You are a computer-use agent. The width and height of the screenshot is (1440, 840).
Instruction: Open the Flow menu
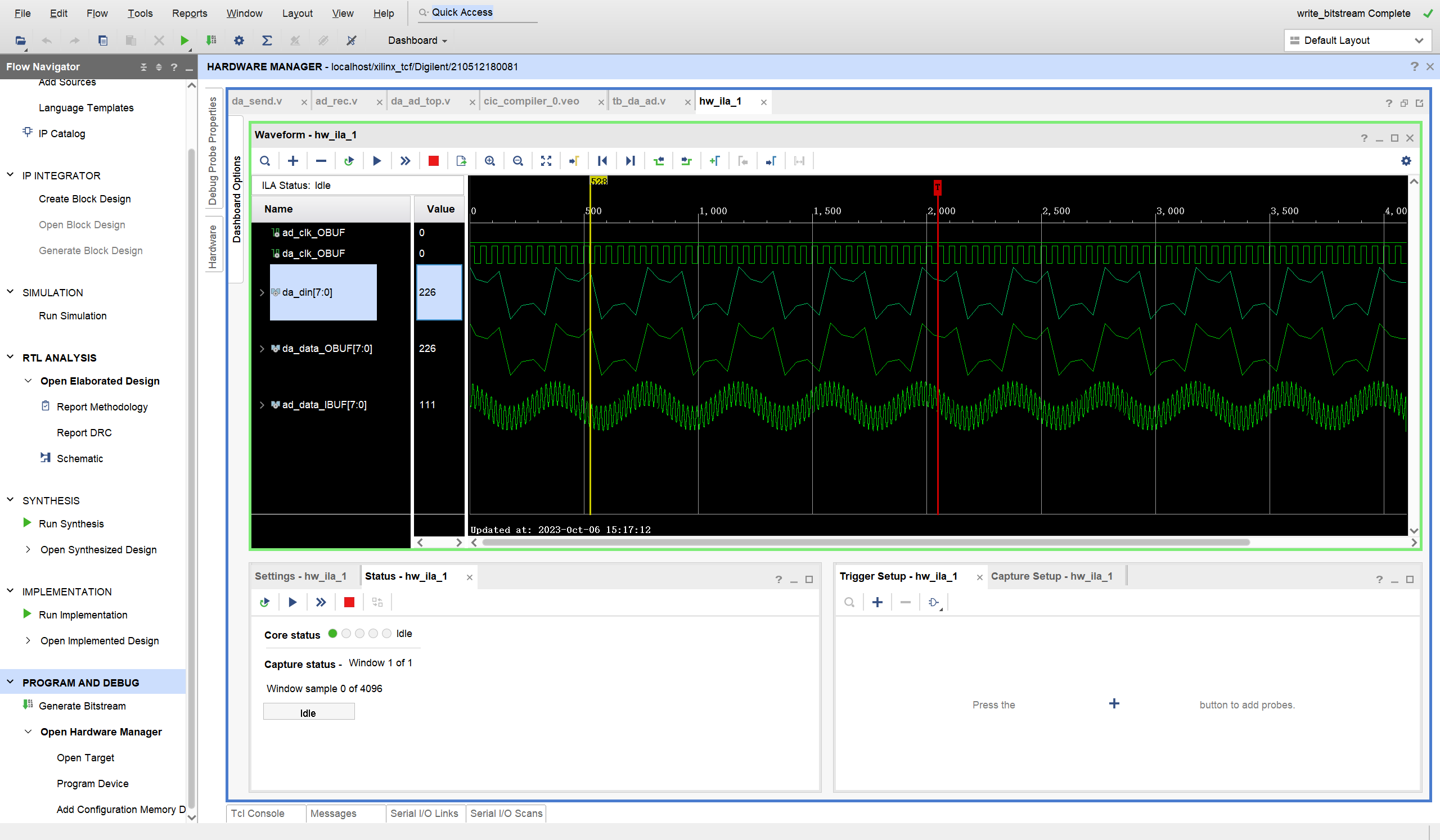pyautogui.click(x=97, y=13)
